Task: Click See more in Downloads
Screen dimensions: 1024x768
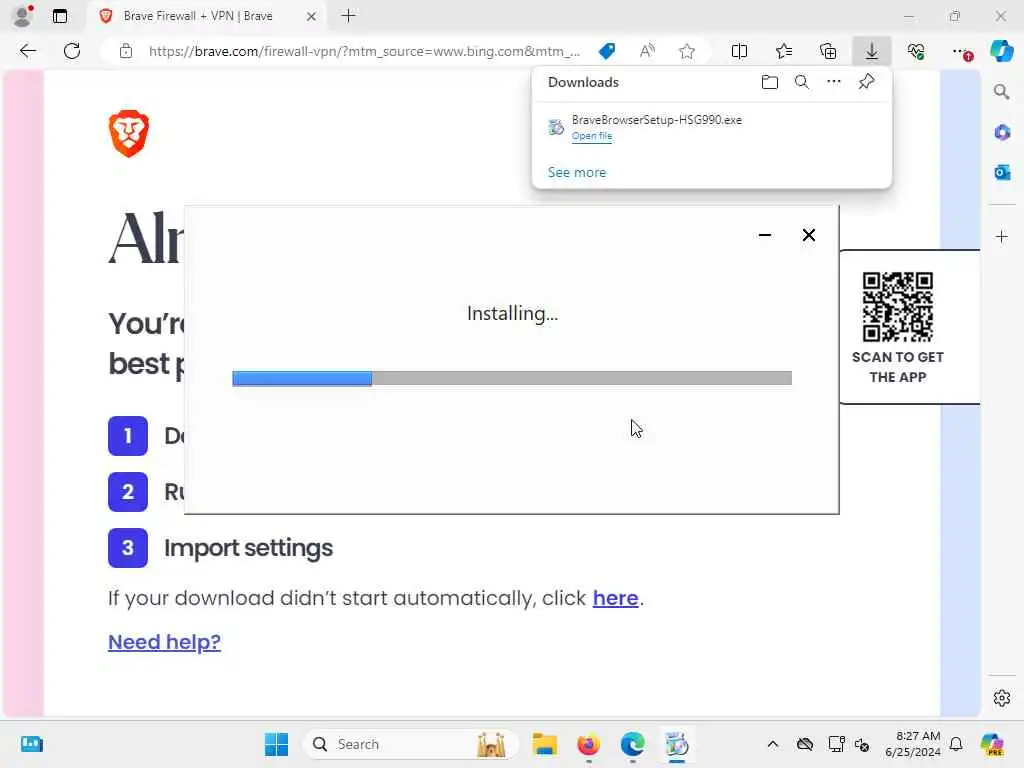Action: click(x=577, y=172)
